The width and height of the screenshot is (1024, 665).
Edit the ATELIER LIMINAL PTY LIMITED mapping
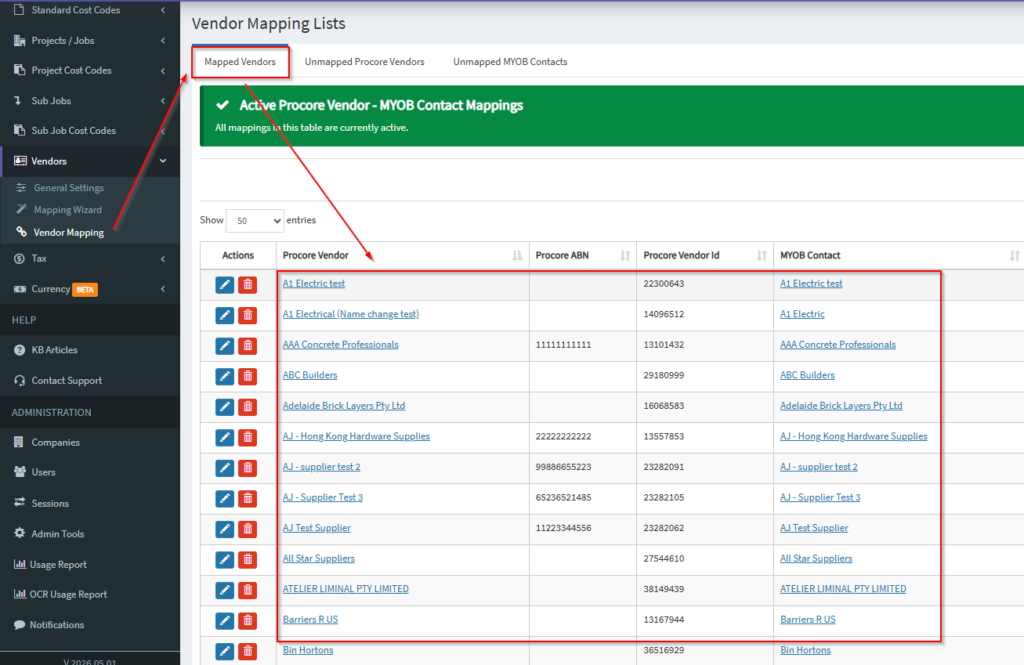pos(225,590)
